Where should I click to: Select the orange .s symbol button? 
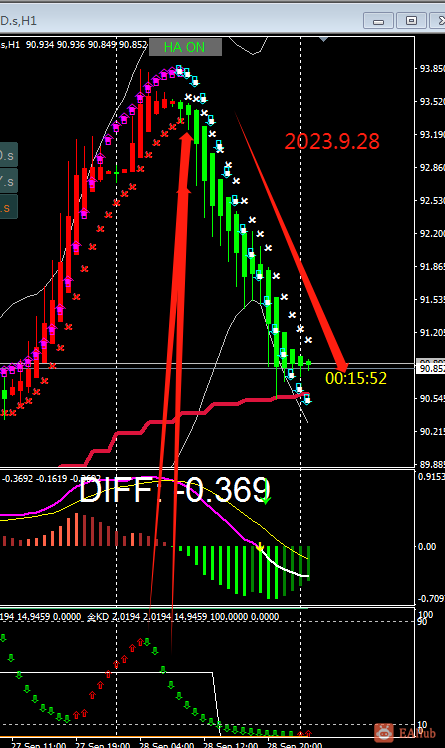coord(8,208)
